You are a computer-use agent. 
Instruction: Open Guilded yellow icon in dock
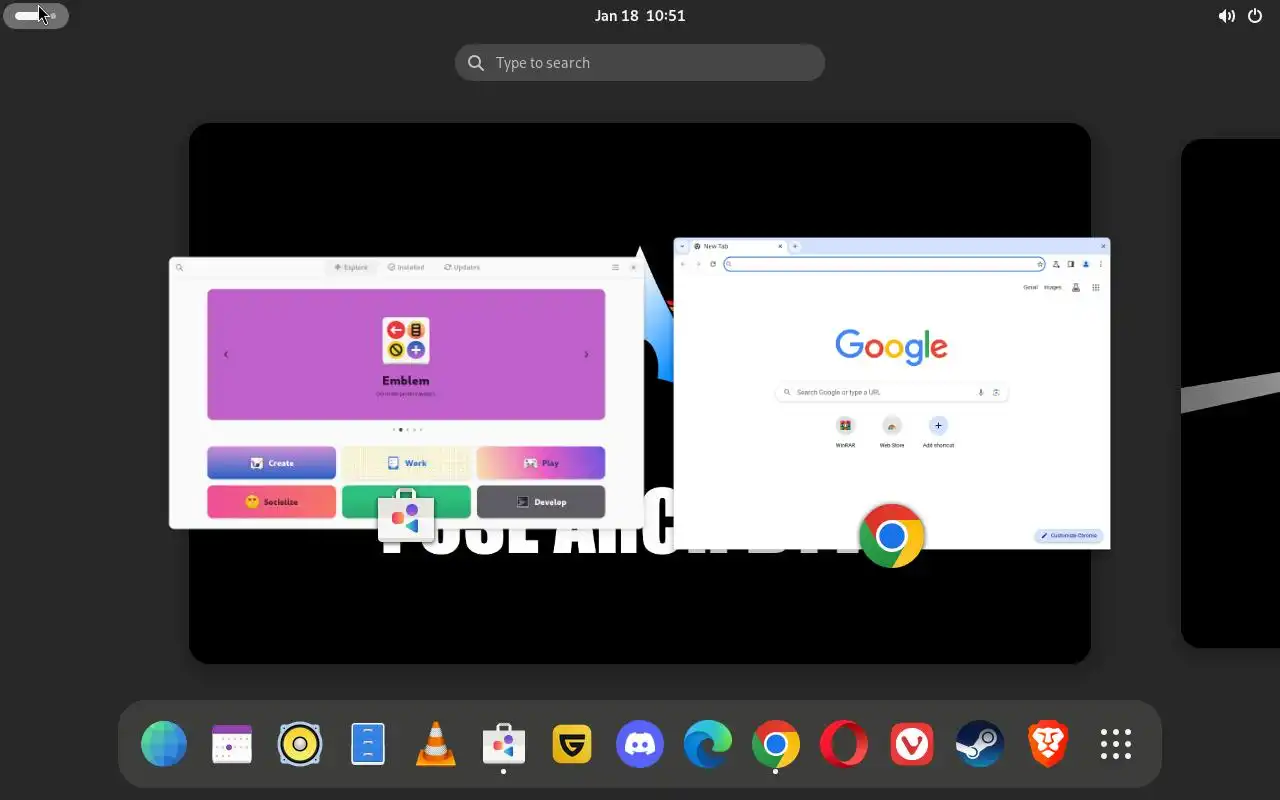point(572,744)
